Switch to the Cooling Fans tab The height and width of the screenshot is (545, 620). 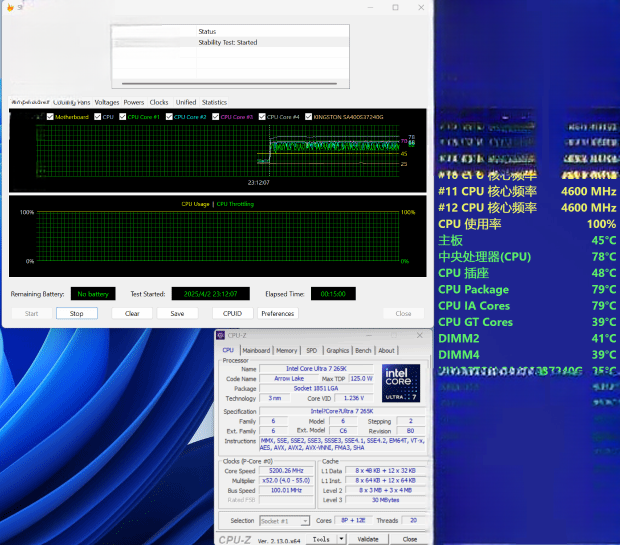coord(72,102)
